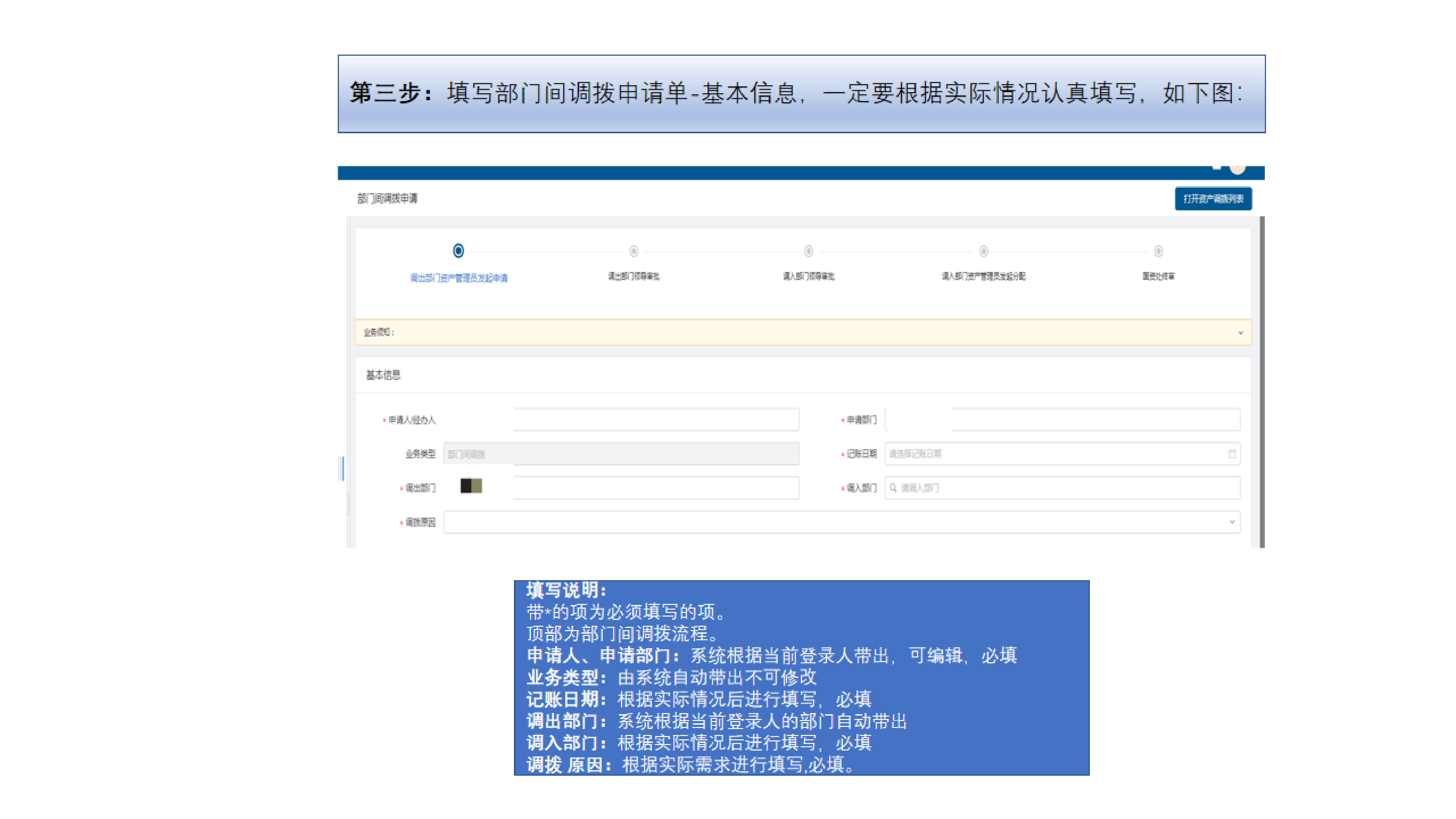Click the 调出部门领导审批 step circle
This screenshot has width=1456, height=819.
click(x=634, y=251)
